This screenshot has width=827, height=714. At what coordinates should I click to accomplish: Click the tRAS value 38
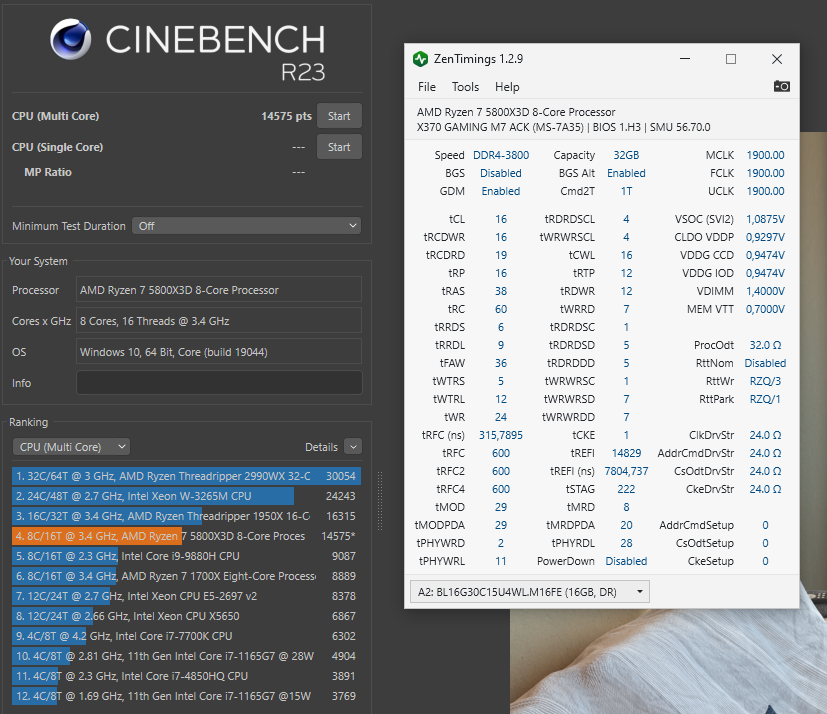501,291
